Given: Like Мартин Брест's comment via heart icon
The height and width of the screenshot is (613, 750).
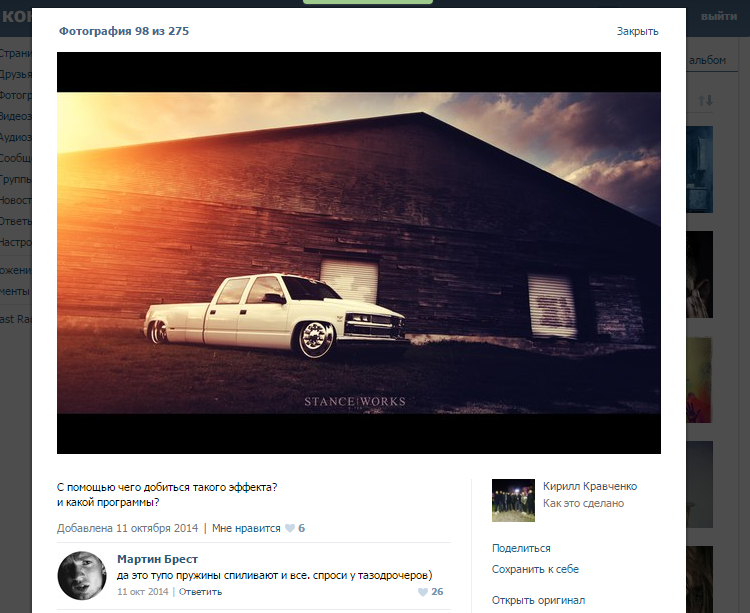Looking at the screenshot, I should [422, 592].
